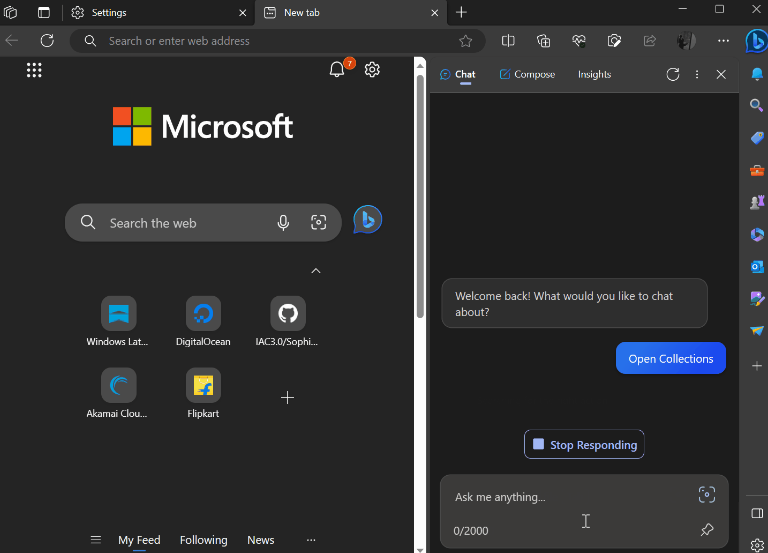Click scrollbar down arrow

pyautogui.click(x=420, y=550)
